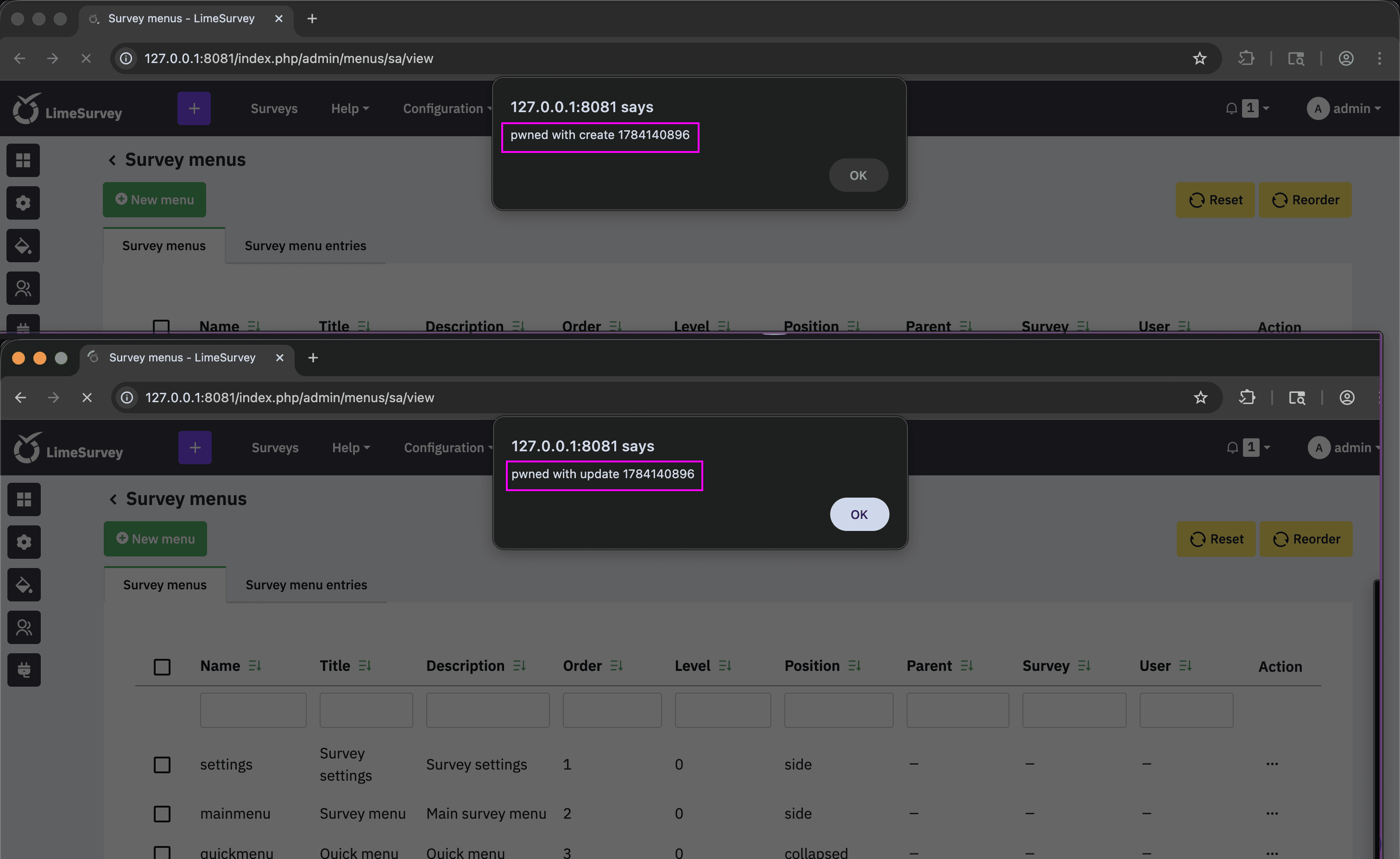
Task: Open the plugin plug sidebar icon, lower window
Action: coord(24,670)
